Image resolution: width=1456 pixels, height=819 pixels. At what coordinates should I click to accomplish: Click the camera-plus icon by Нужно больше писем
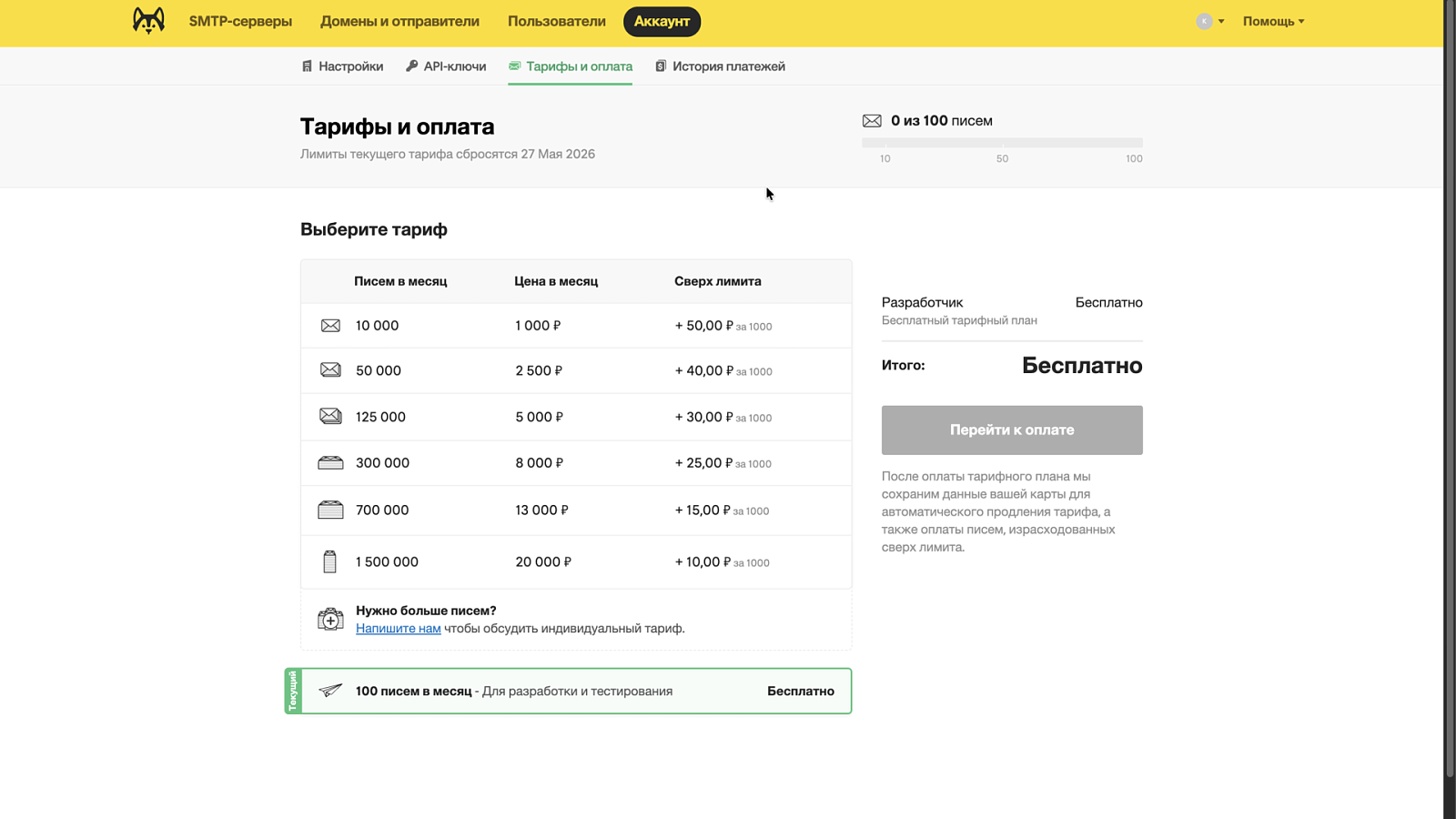(x=330, y=619)
